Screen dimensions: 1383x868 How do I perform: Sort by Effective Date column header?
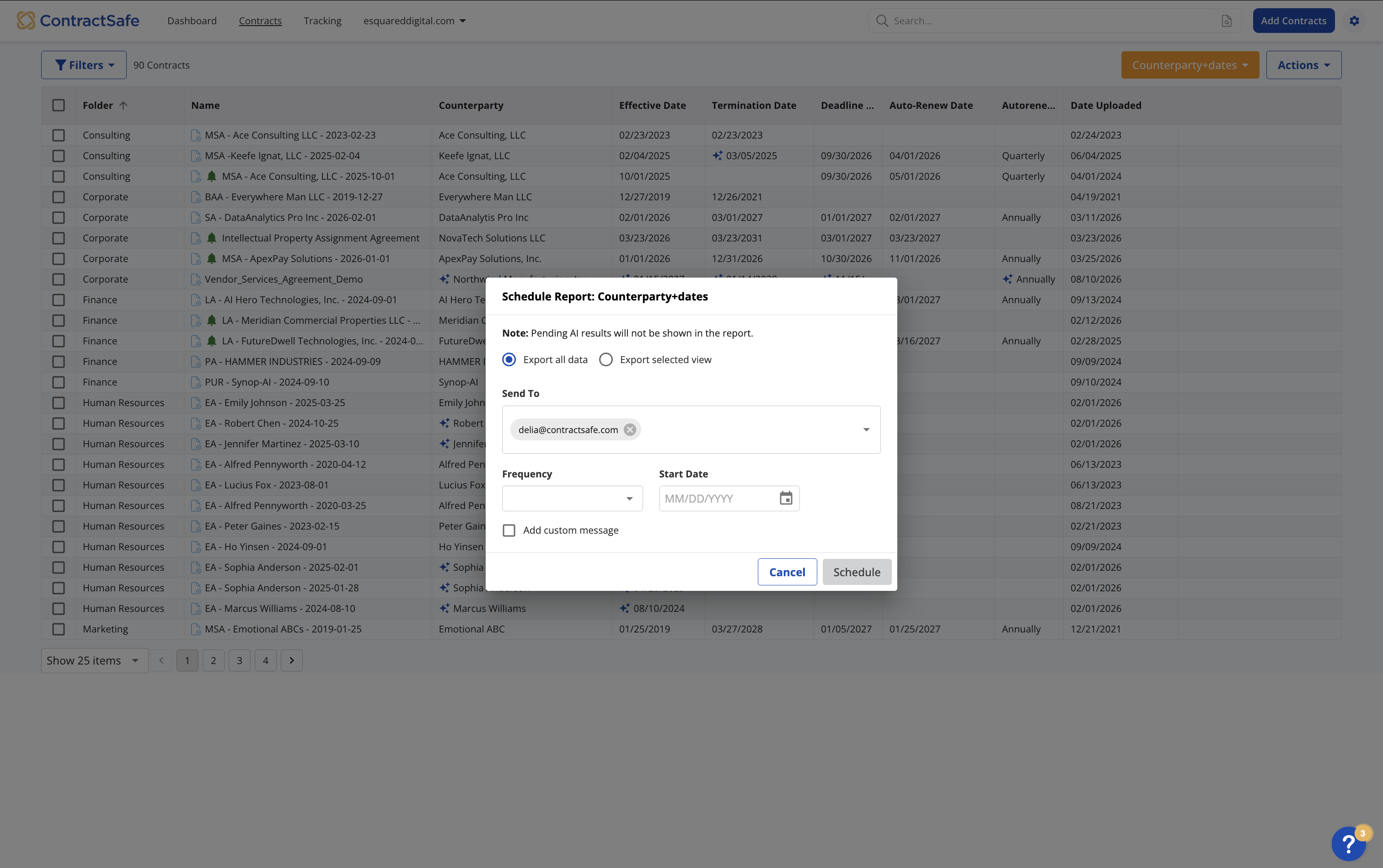point(652,105)
